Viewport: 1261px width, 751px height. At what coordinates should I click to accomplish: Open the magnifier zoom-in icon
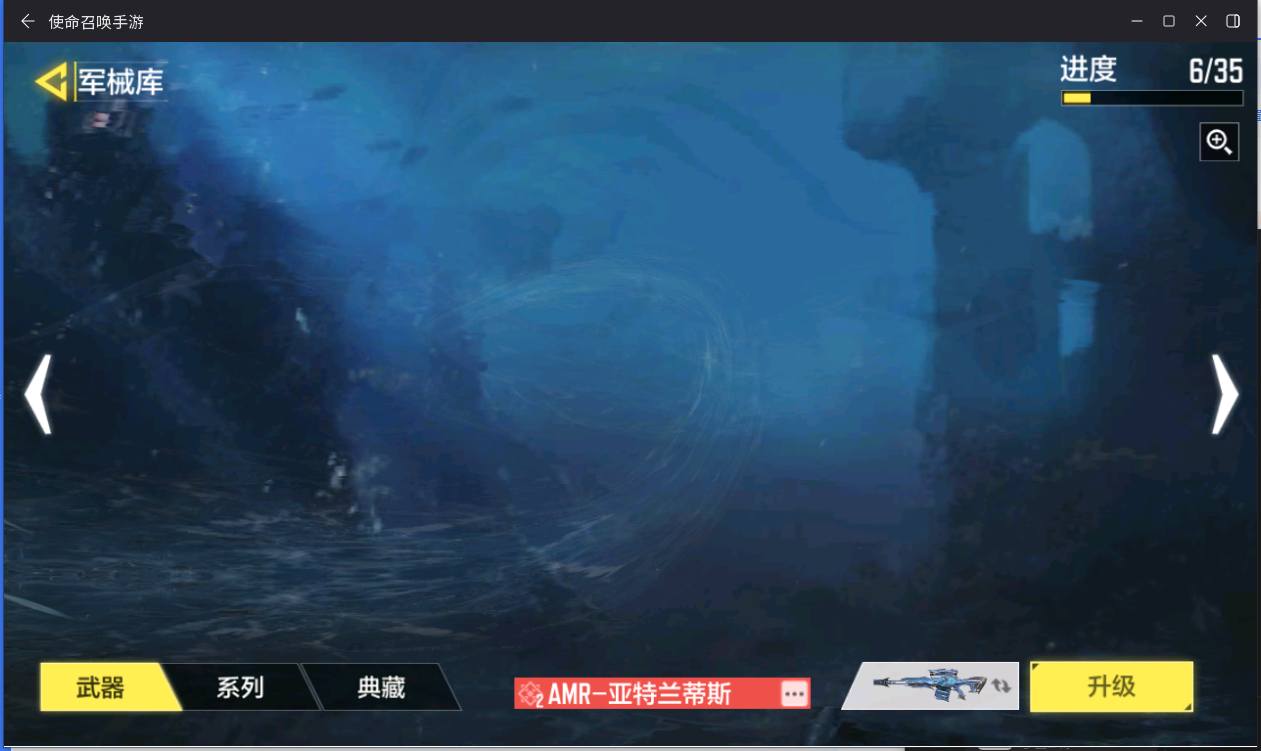tap(1219, 142)
